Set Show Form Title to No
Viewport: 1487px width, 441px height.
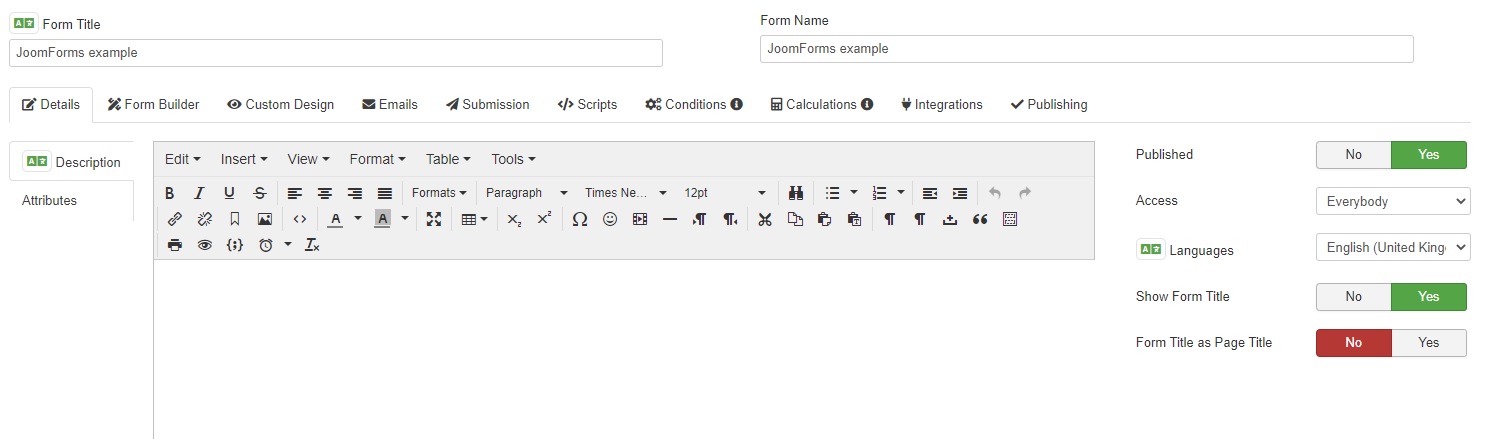[x=1353, y=297]
